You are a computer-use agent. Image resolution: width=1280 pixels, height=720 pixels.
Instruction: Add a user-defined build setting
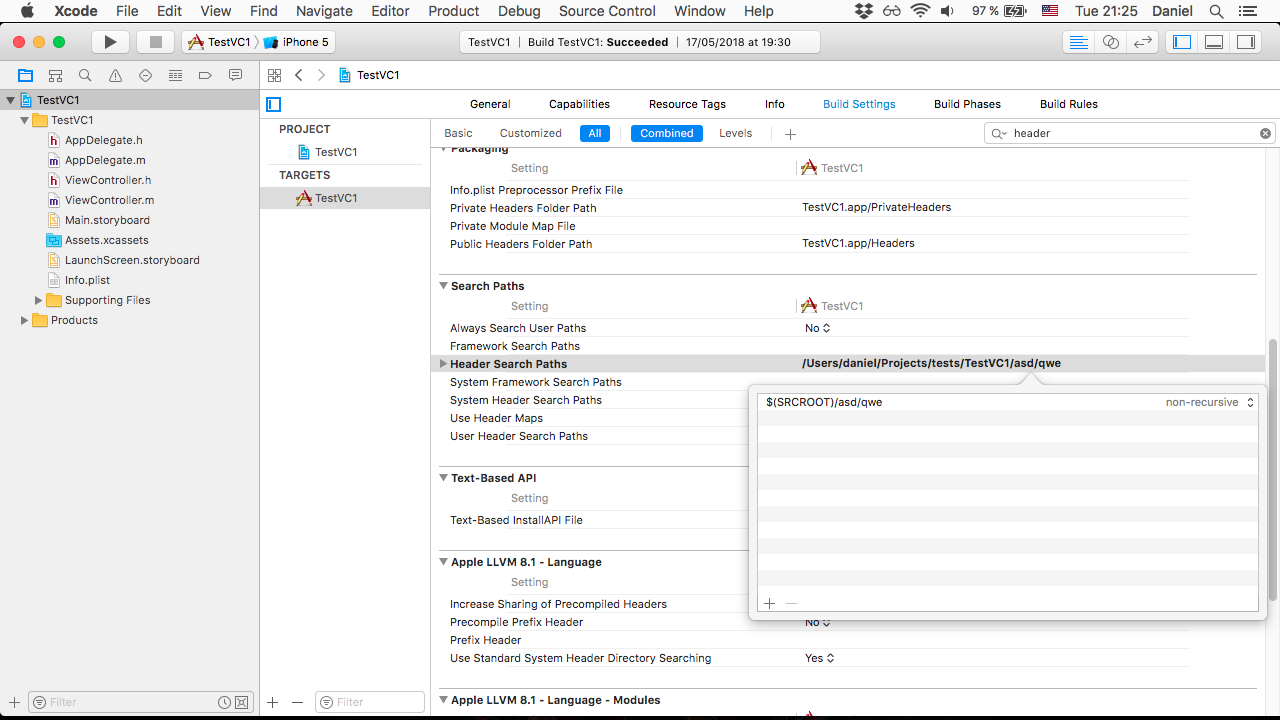coord(790,133)
